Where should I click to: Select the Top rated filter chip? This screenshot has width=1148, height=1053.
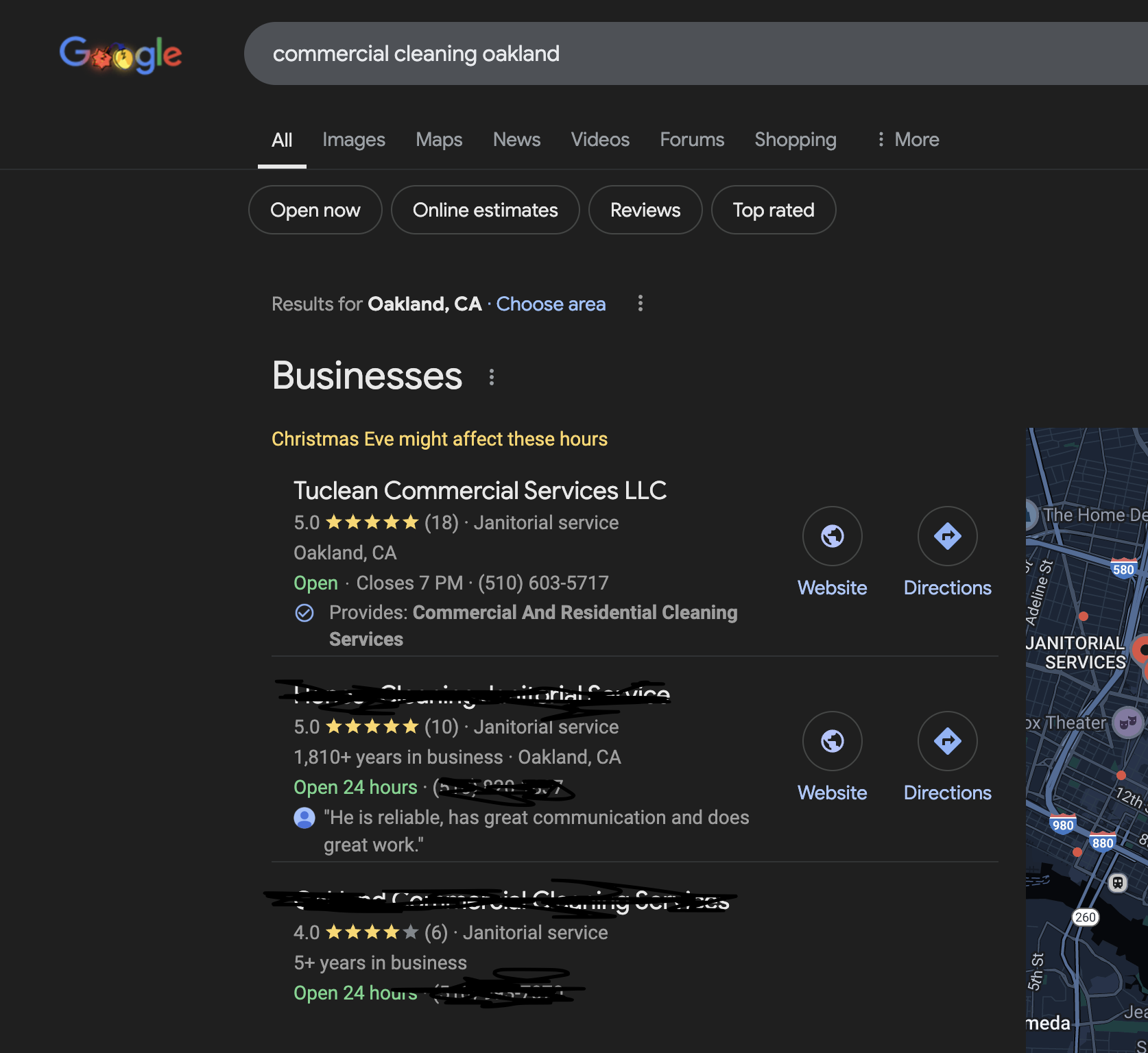(774, 210)
